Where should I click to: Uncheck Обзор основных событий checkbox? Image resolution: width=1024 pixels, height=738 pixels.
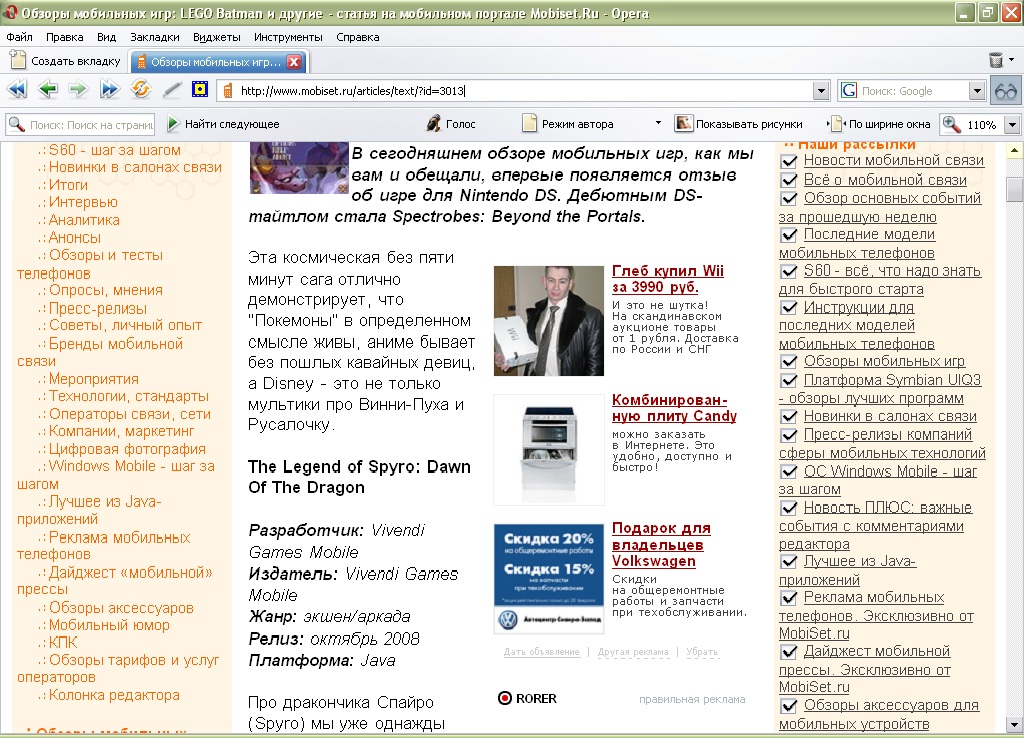[789, 199]
